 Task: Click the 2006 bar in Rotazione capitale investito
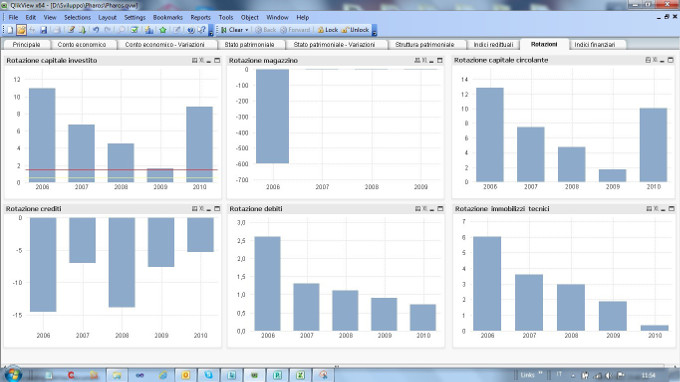[x=42, y=135]
